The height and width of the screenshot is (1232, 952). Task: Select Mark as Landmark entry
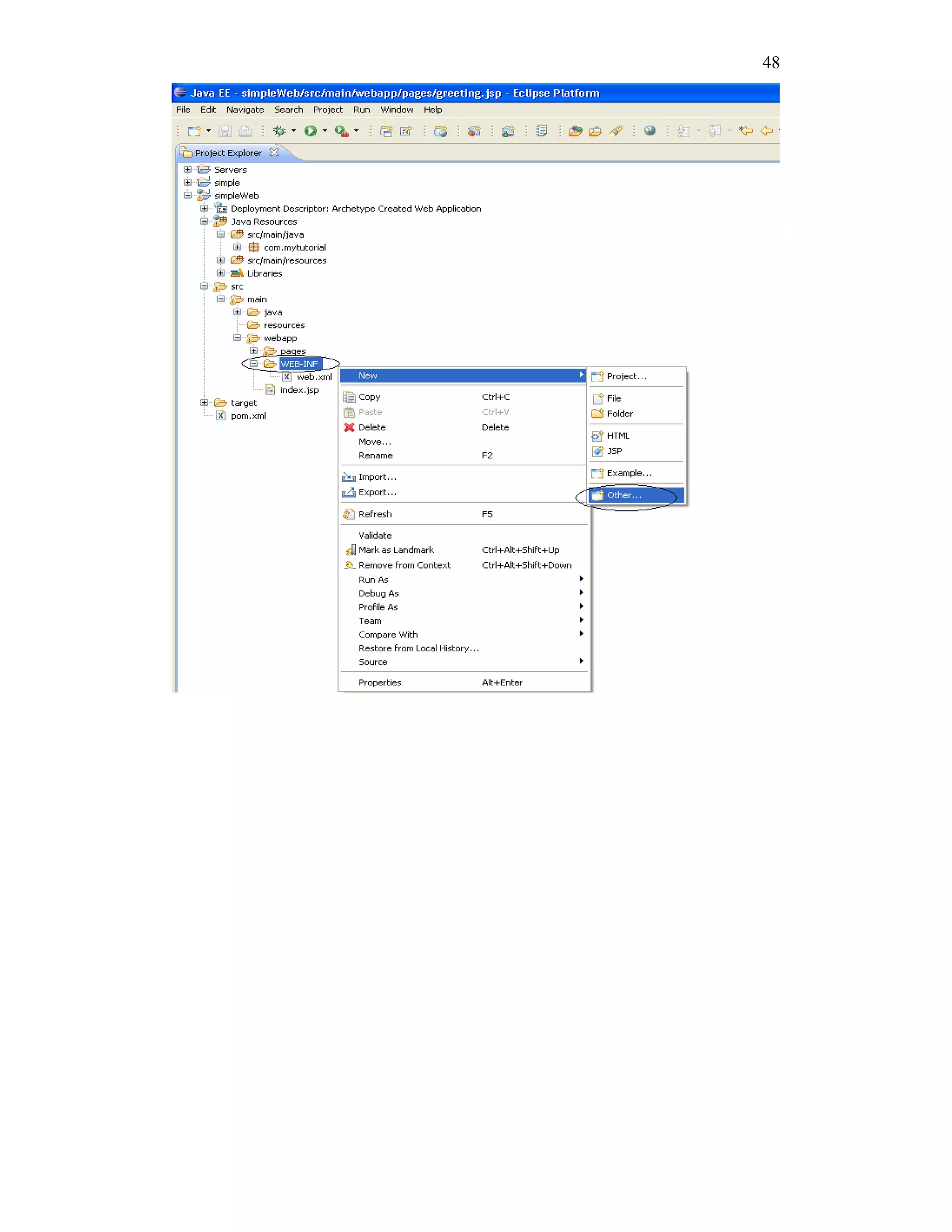pos(463,550)
